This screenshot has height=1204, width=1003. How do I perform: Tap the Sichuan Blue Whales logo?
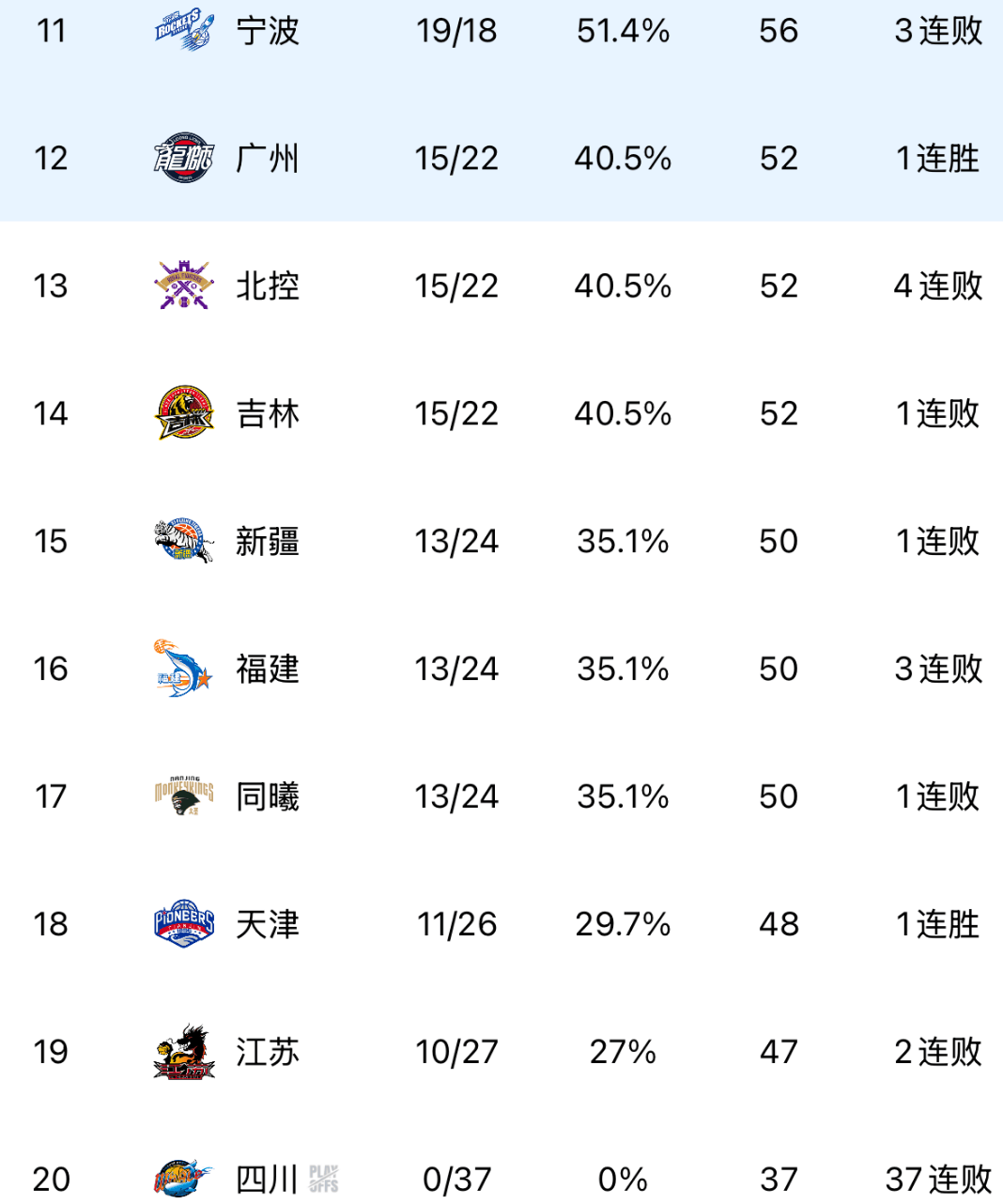point(183,1179)
